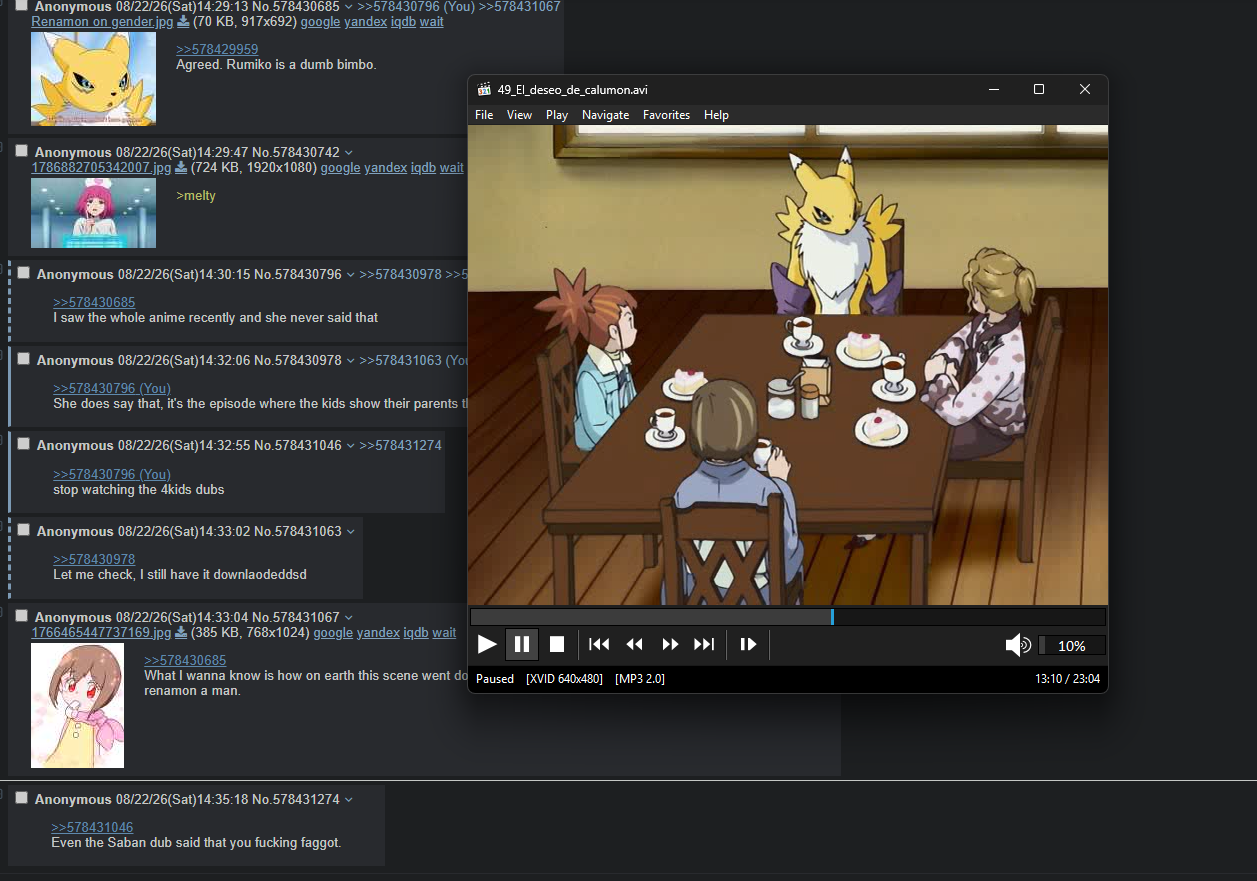Open post menu arrow for No.578430685
Viewport: 1257px width, 881px height.
click(x=348, y=7)
